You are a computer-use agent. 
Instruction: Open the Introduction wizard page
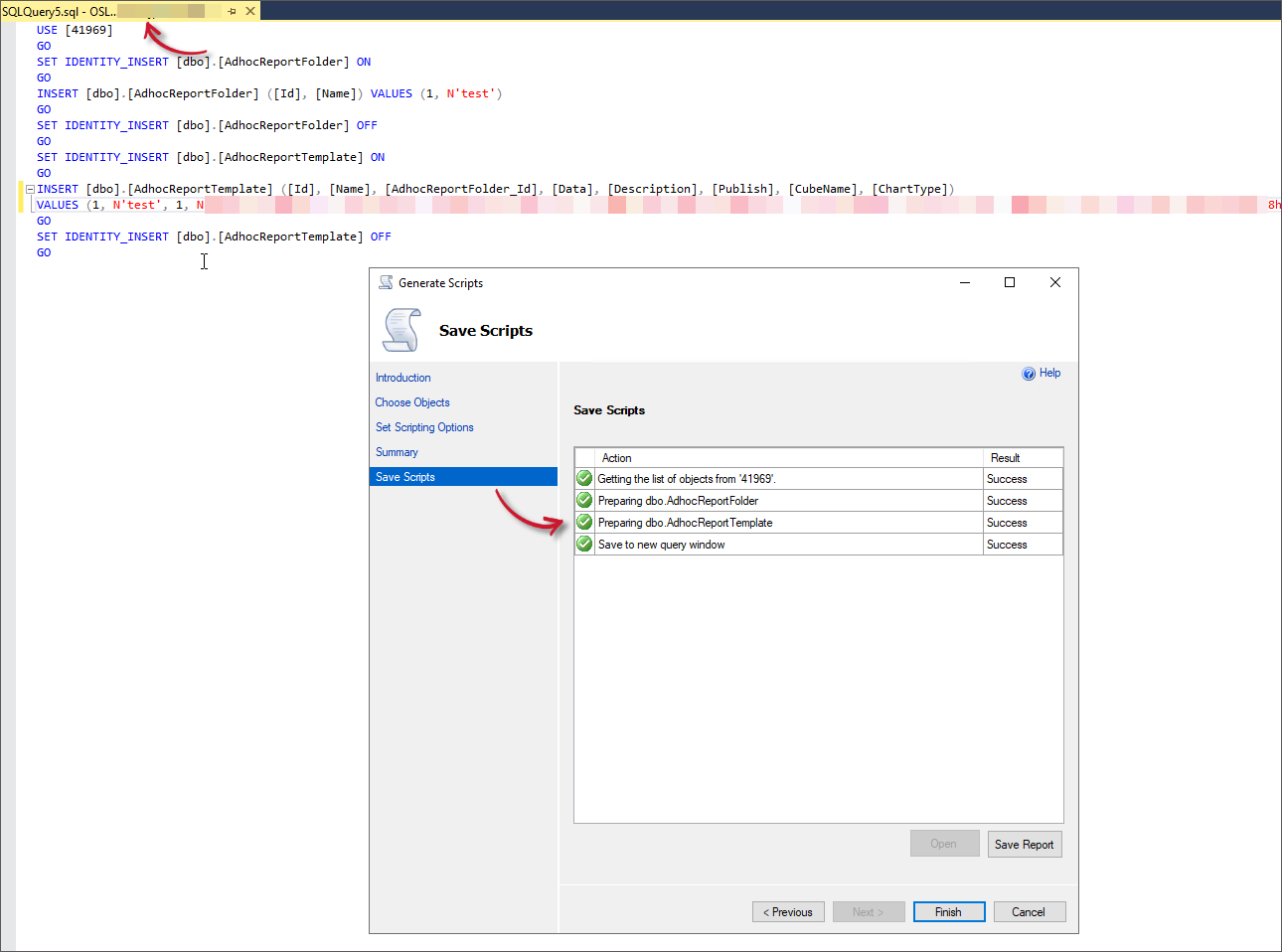402,378
